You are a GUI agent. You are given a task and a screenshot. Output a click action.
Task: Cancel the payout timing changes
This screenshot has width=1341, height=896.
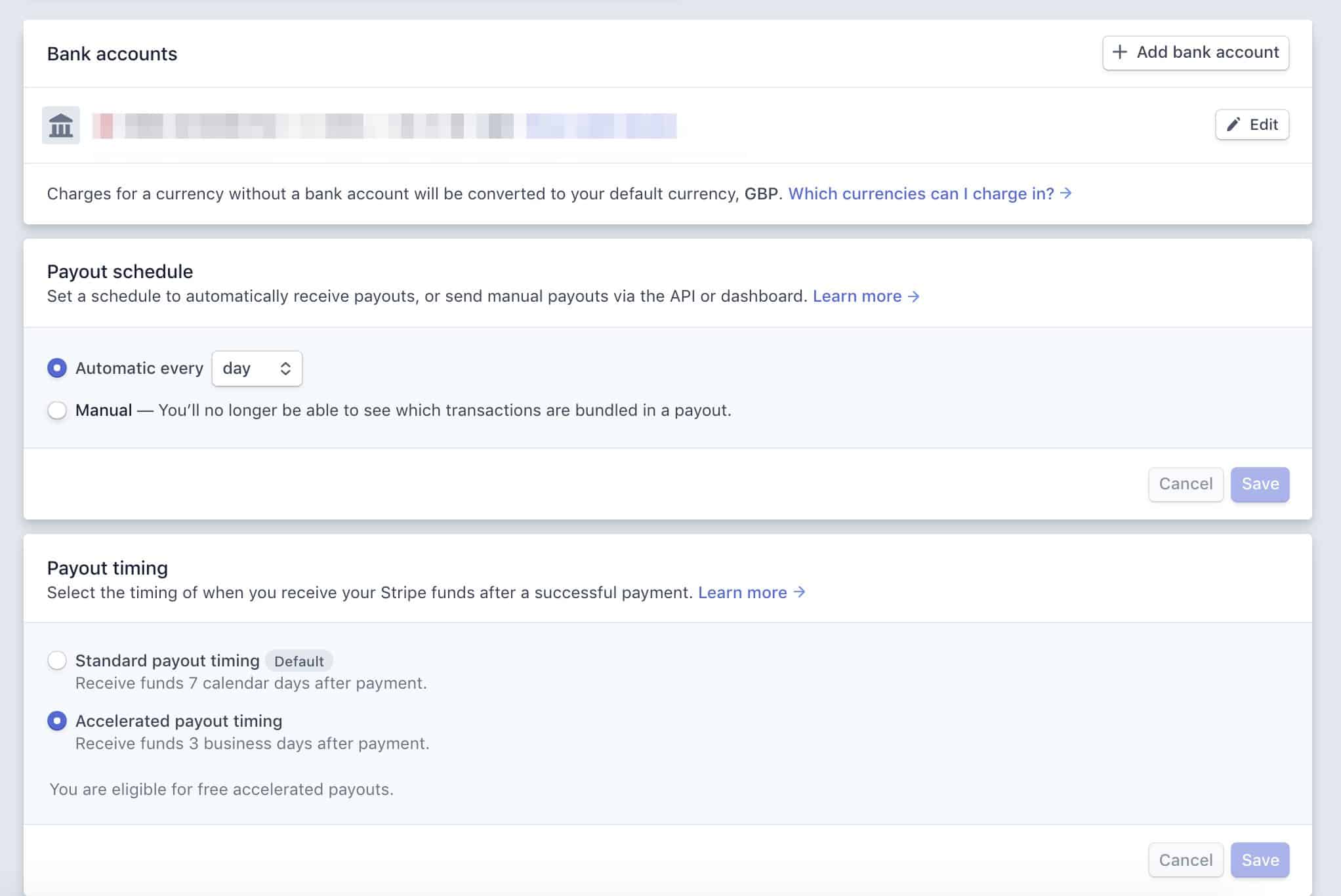pyautogui.click(x=1185, y=859)
